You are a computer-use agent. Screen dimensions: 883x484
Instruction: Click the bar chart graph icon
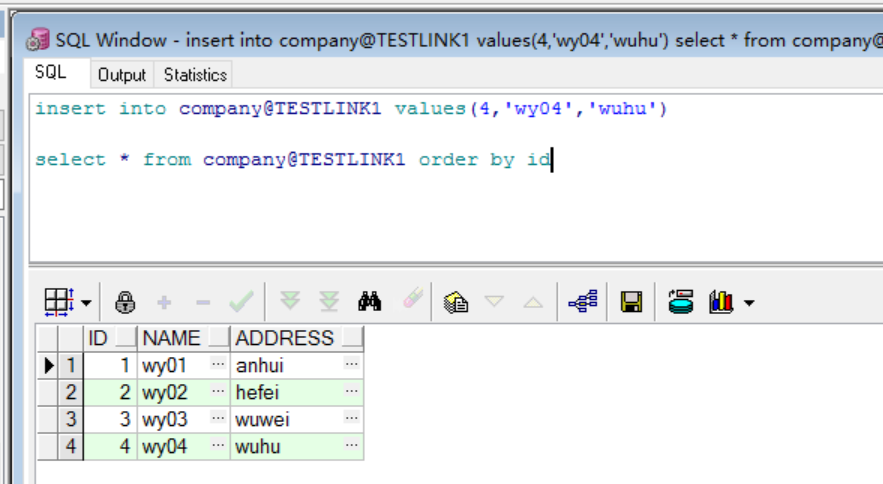coord(721,302)
